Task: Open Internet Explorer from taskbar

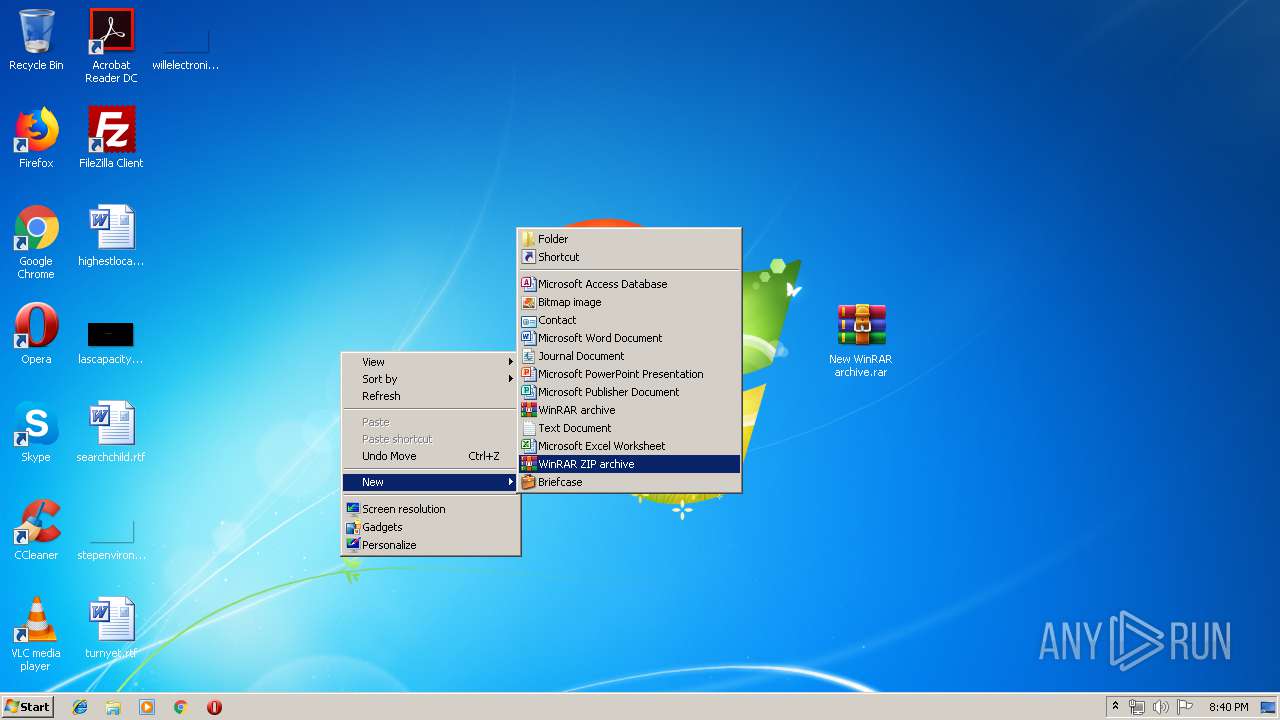Action: pos(80,707)
